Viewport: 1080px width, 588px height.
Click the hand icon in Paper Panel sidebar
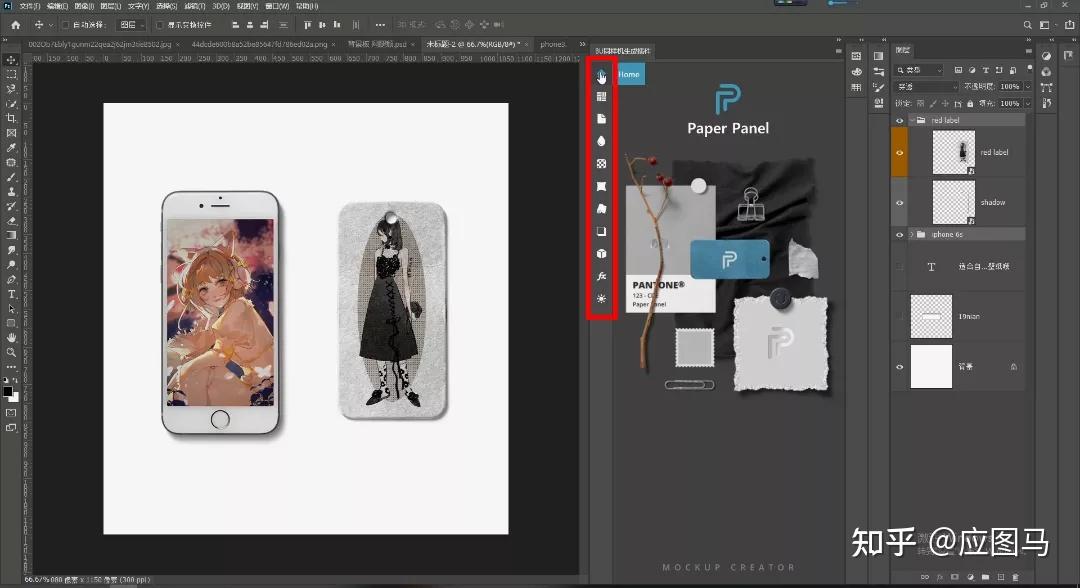tap(601, 76)
